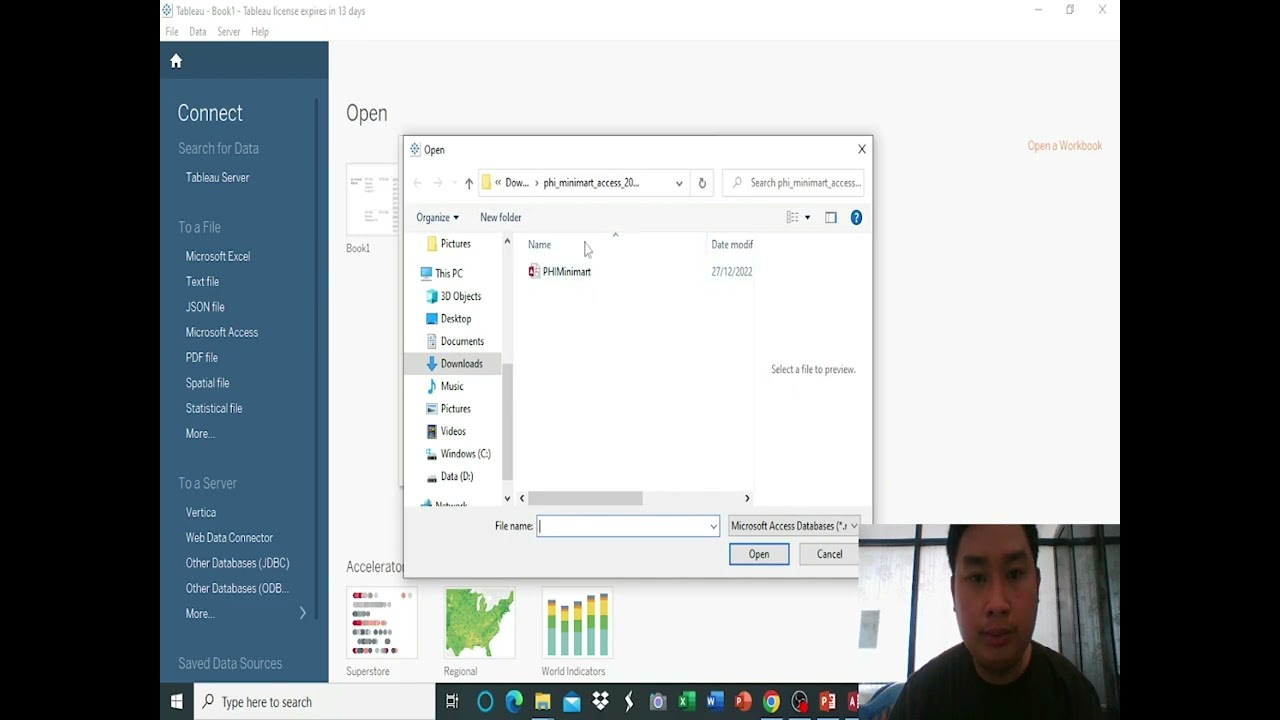1280x720 pixels.
Task: Expand the File name history dropdown
Action: pos(713,526)
